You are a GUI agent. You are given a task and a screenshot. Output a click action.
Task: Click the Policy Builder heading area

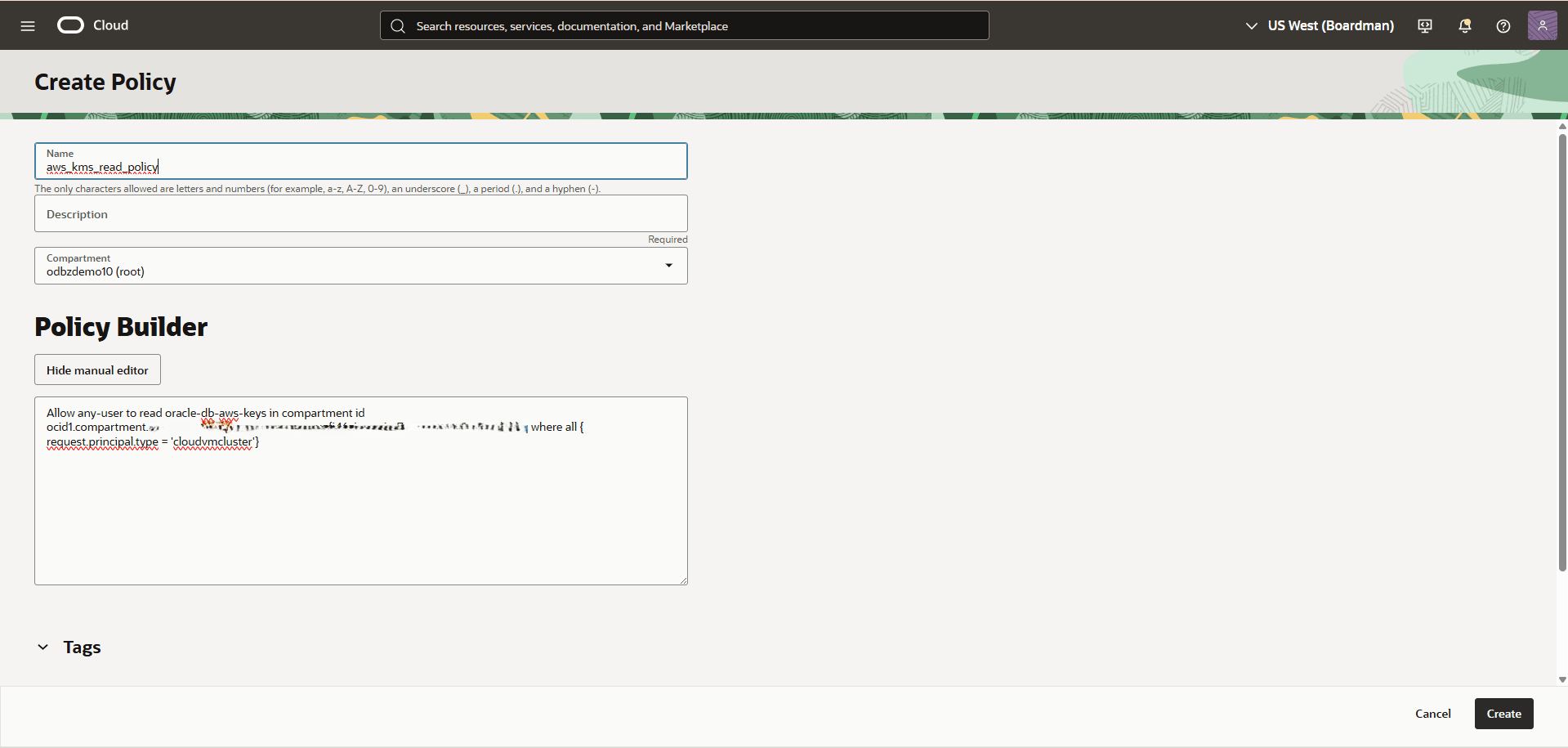point(120,327)
